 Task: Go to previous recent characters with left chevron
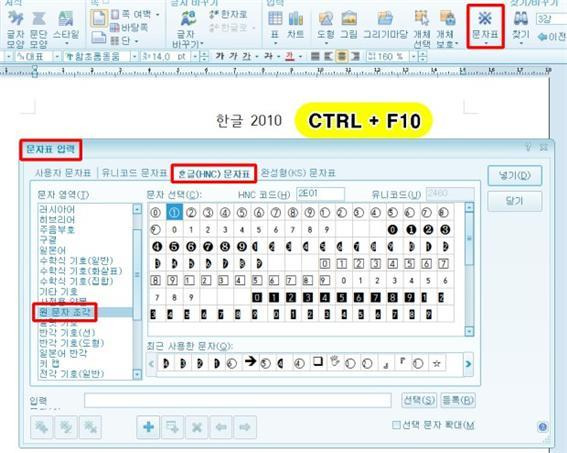point(152,364)
